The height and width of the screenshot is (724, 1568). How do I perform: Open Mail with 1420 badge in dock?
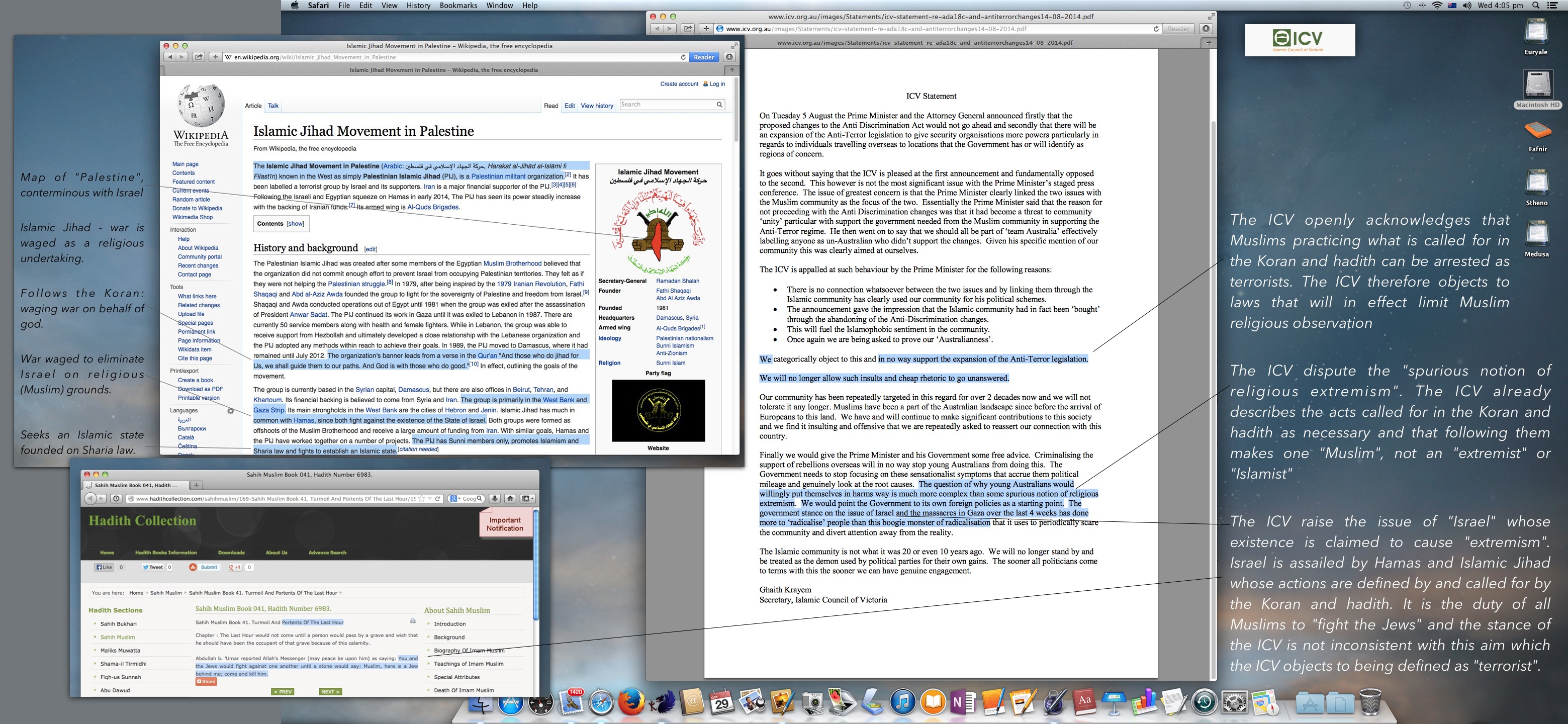[x=571, y=703]
